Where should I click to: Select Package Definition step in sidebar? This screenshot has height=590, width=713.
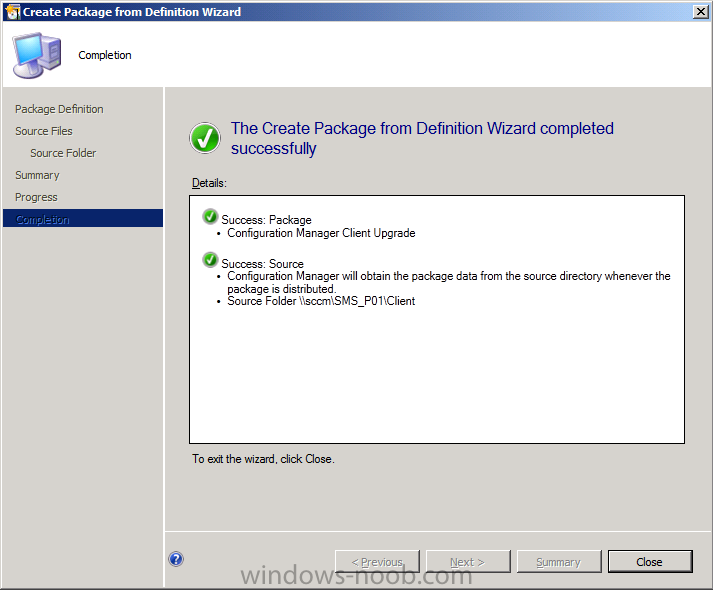pos(59,109)
